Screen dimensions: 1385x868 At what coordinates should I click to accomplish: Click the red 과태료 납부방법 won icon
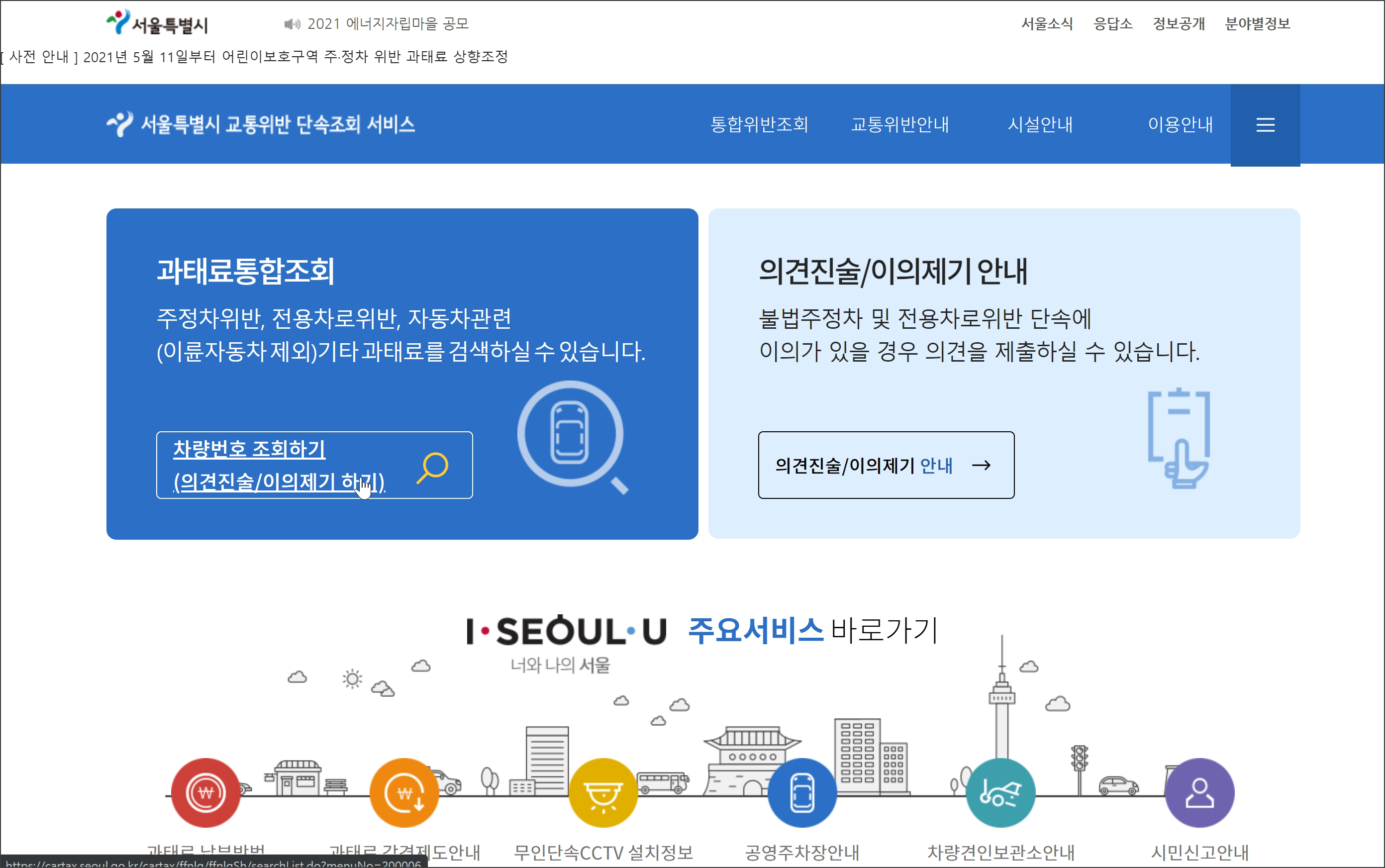pyautogui.click(x=205, y=792)
